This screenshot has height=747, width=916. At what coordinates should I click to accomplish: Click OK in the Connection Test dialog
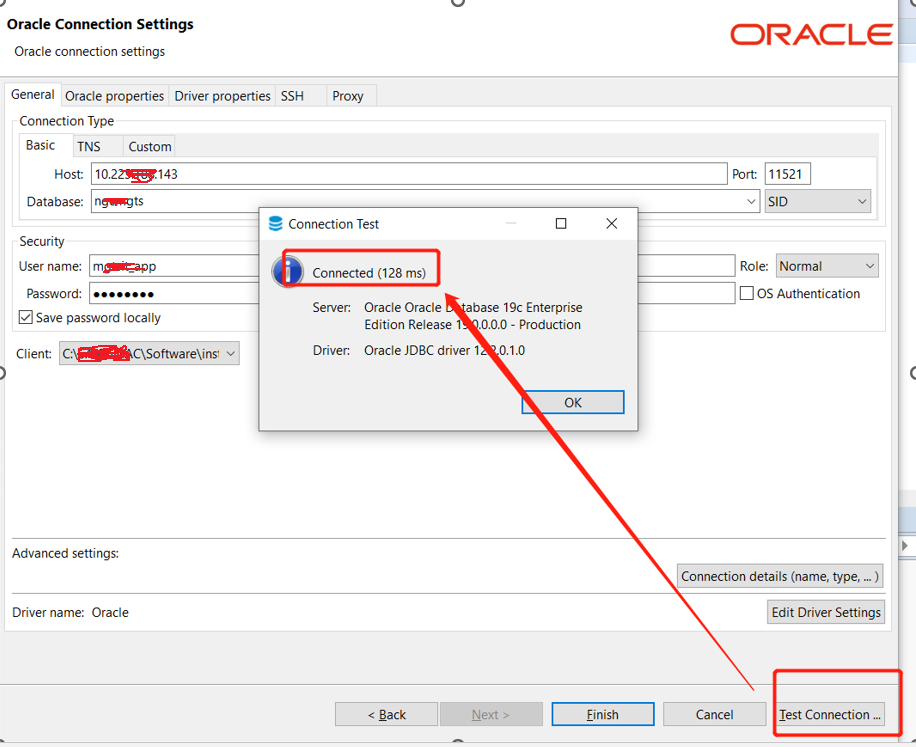point(572,402)
